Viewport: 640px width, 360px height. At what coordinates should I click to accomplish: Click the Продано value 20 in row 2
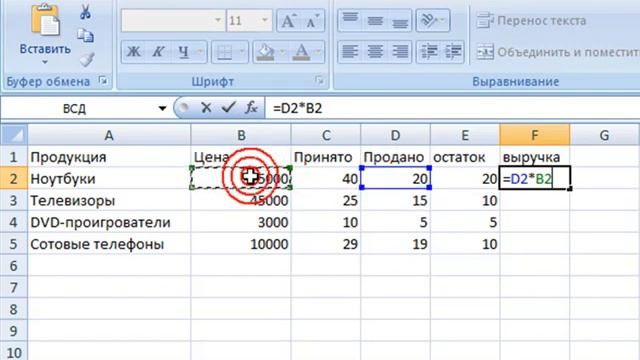pyautogui.click(x=395, y=179)
